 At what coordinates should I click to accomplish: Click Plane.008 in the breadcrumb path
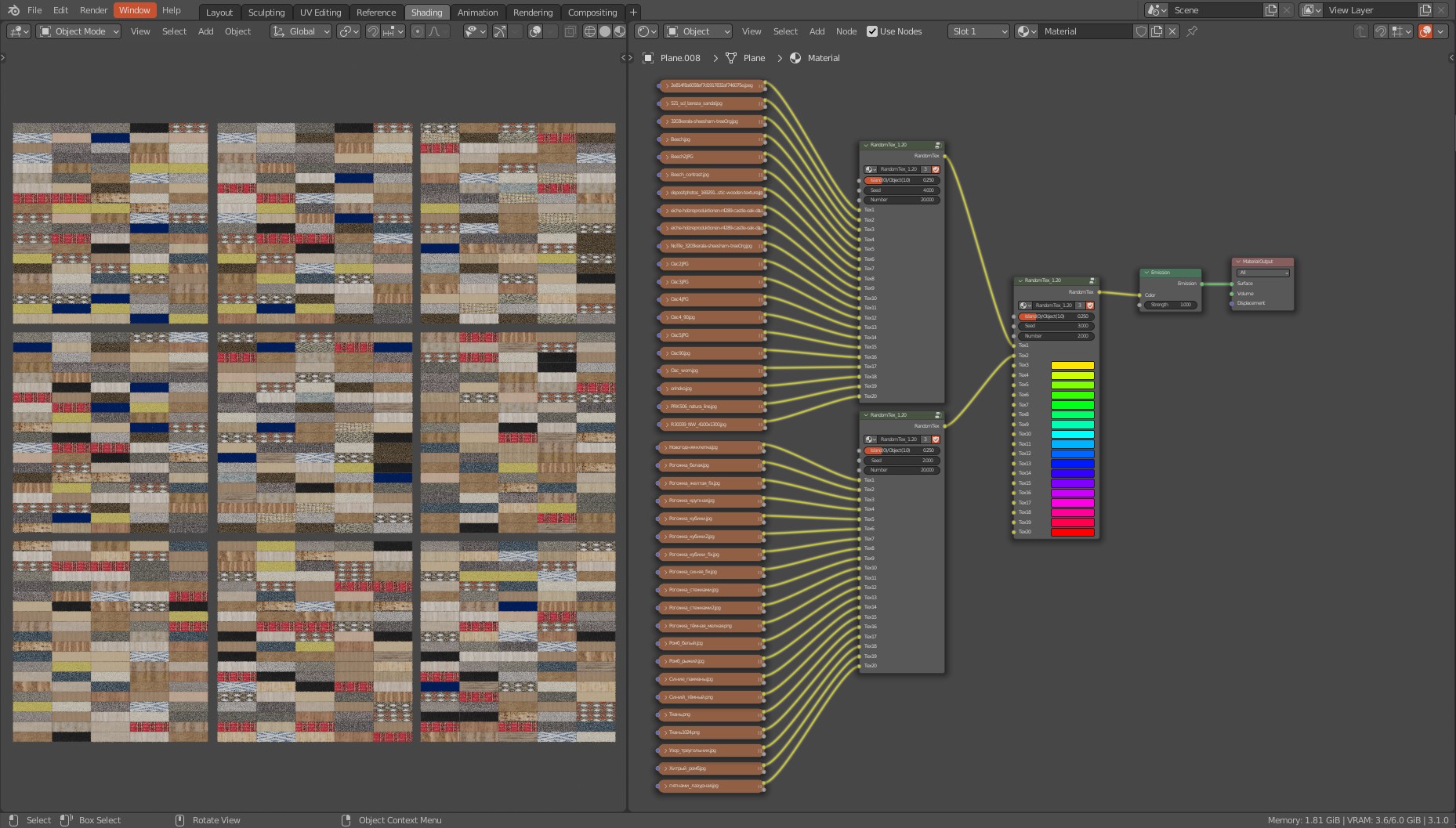click(680, 58)
